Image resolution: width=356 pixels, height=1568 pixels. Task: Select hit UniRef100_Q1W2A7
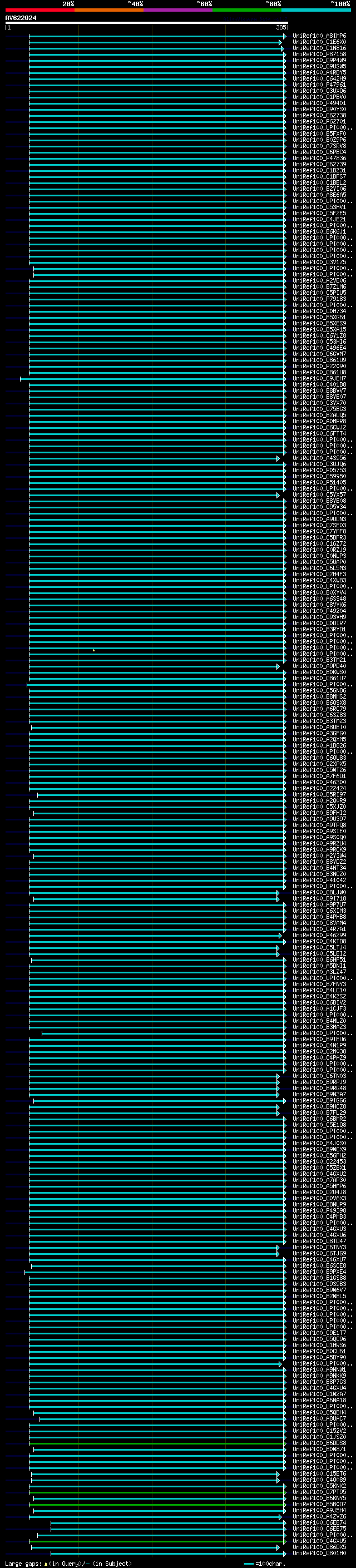(319, 1394)
